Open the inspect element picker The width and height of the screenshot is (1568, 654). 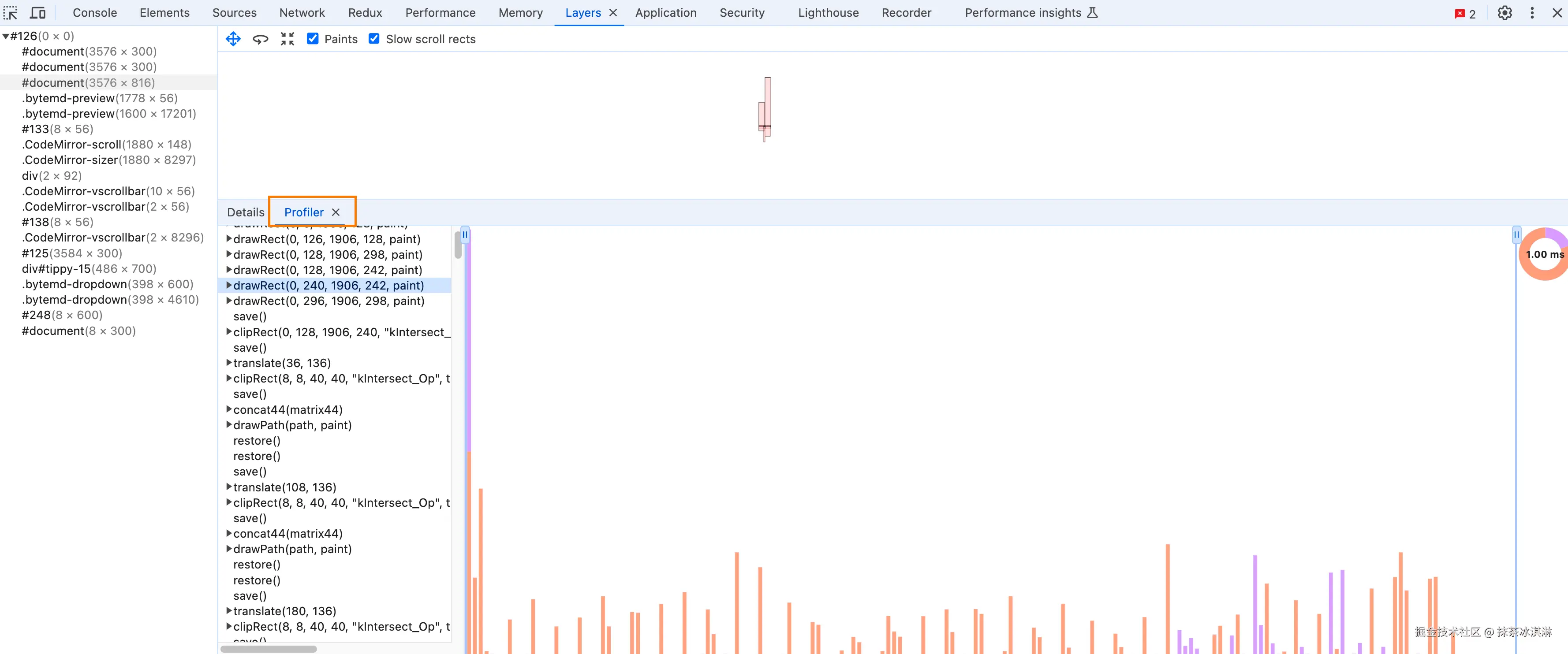coord(10,13)
